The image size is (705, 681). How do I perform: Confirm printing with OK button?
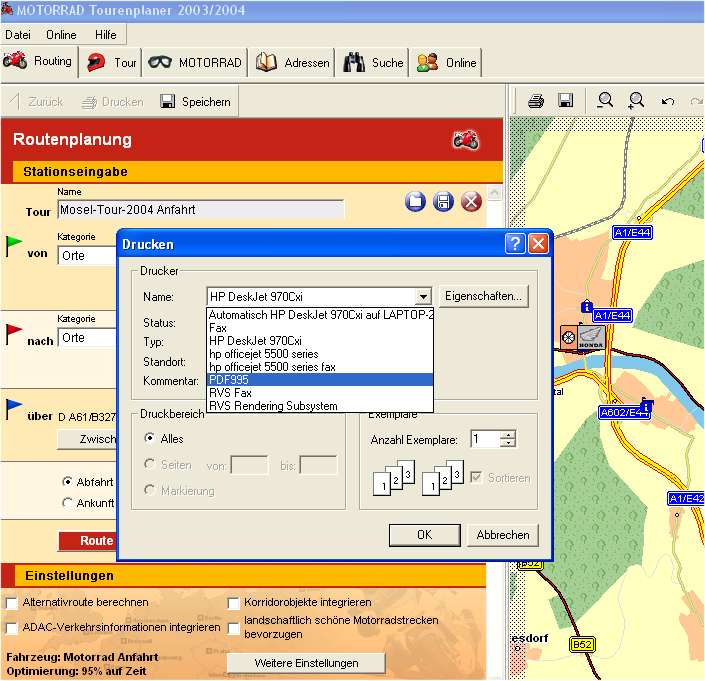click(x=424, y=535)
